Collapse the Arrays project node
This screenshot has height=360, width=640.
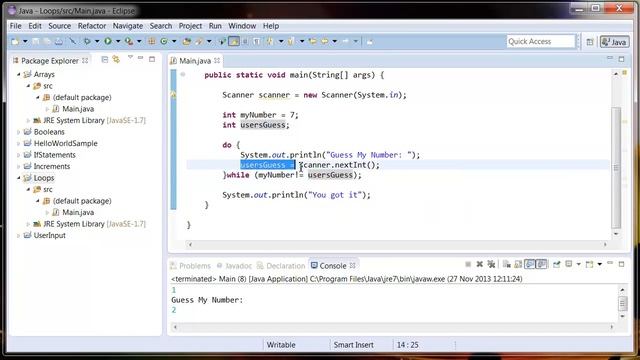pyautogui.click(x=18, y=74)
